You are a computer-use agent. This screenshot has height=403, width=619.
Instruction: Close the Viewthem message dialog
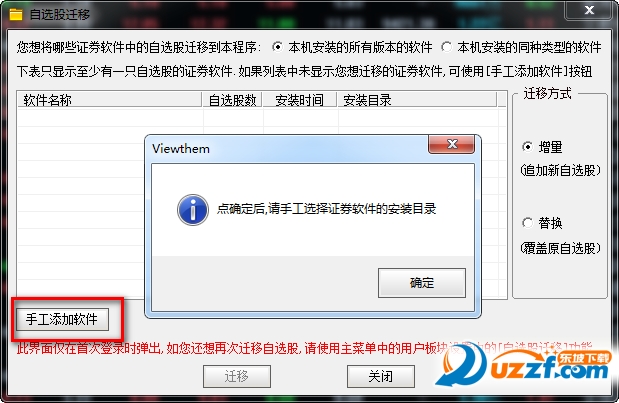coord(452,144)
